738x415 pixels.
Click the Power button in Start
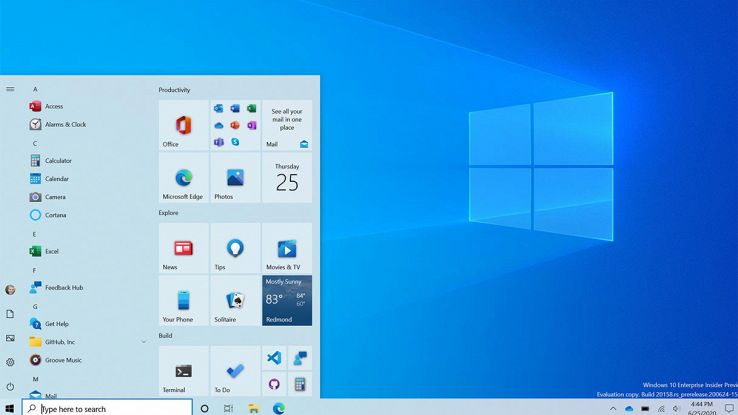tap(10, 387)
